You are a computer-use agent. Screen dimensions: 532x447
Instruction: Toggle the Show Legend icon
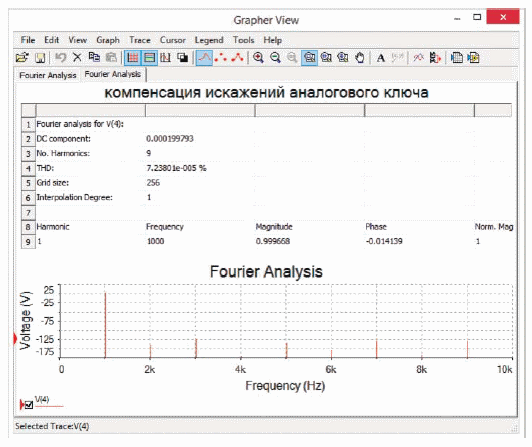click(x=149, y=57)
